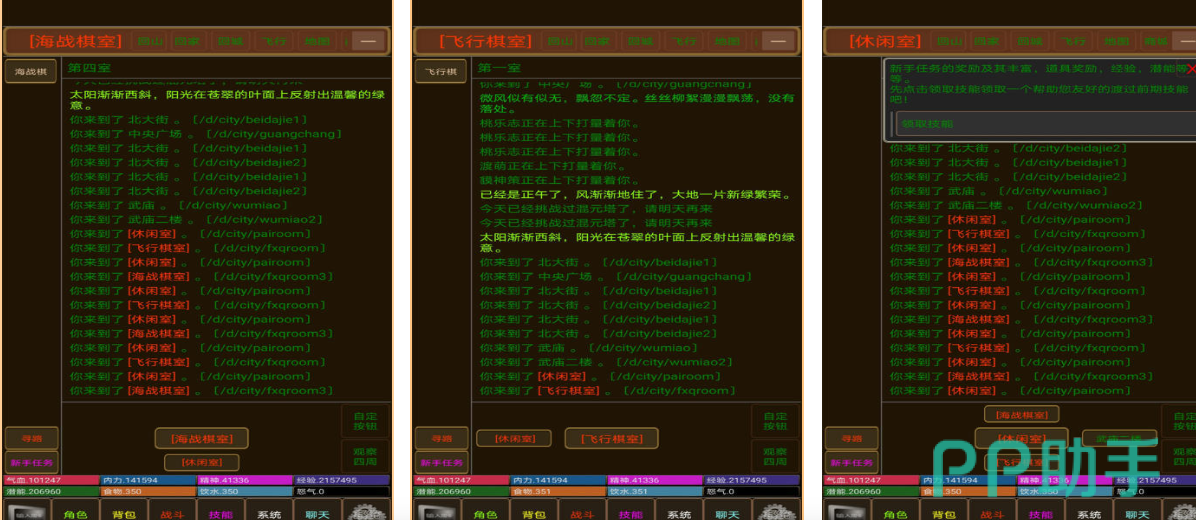Close the newbie task popup with red X

coord(1190,69)
